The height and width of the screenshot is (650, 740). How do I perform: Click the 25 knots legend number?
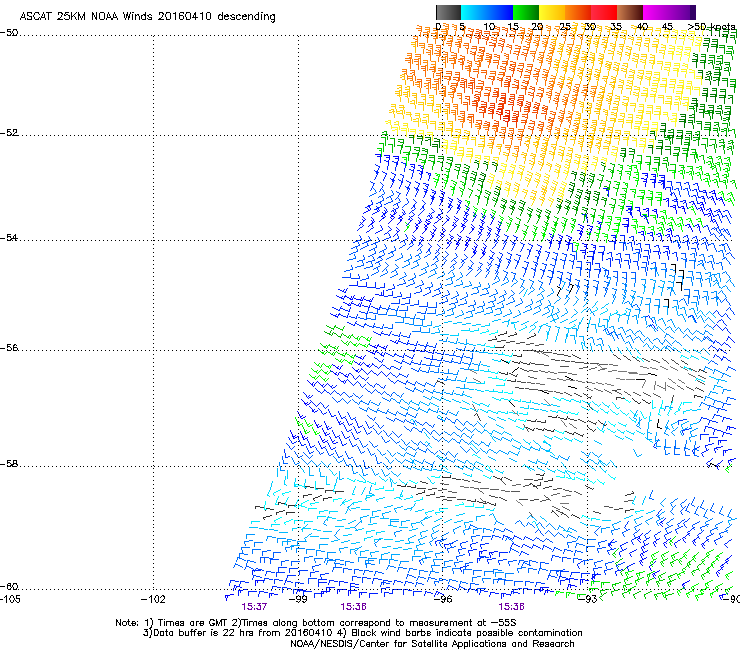pyautogui.click(x=564, y=26)
